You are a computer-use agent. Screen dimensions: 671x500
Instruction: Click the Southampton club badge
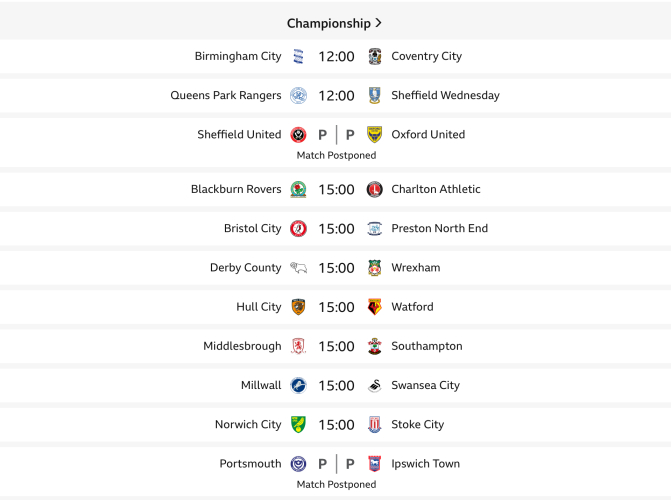tap(375, 347)
